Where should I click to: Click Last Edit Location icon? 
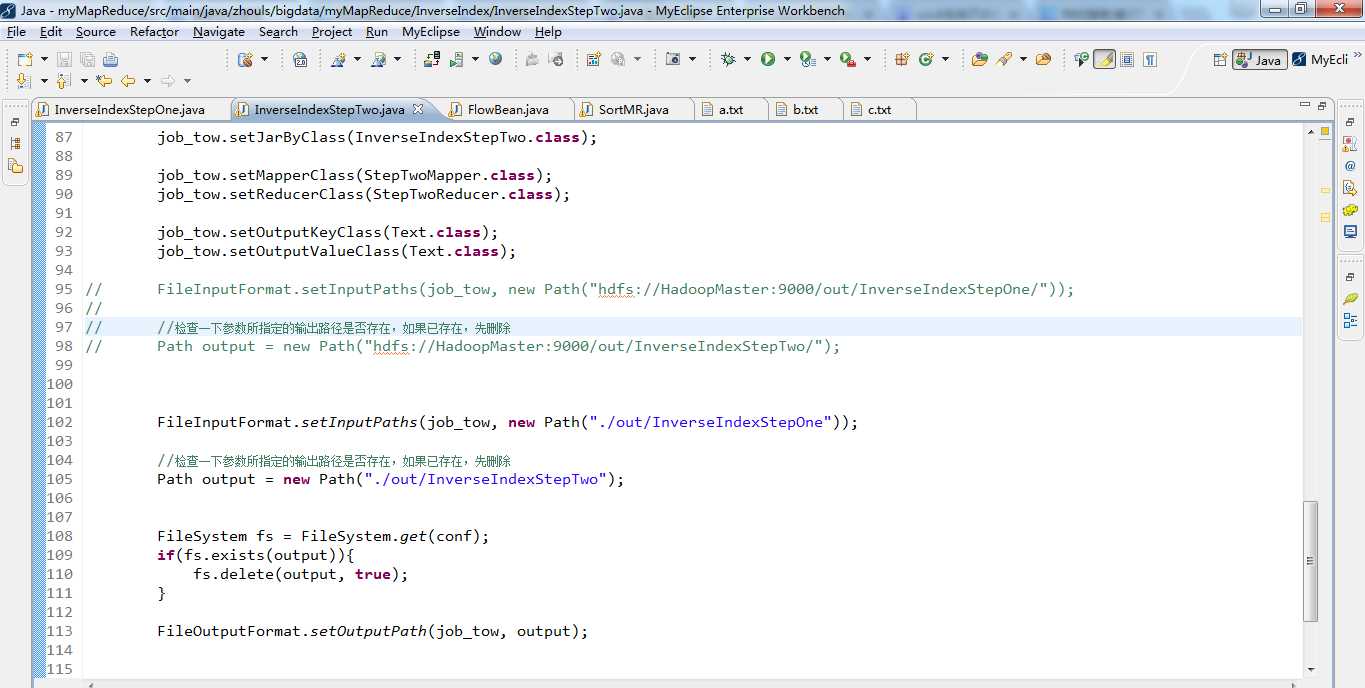point(103,81)
